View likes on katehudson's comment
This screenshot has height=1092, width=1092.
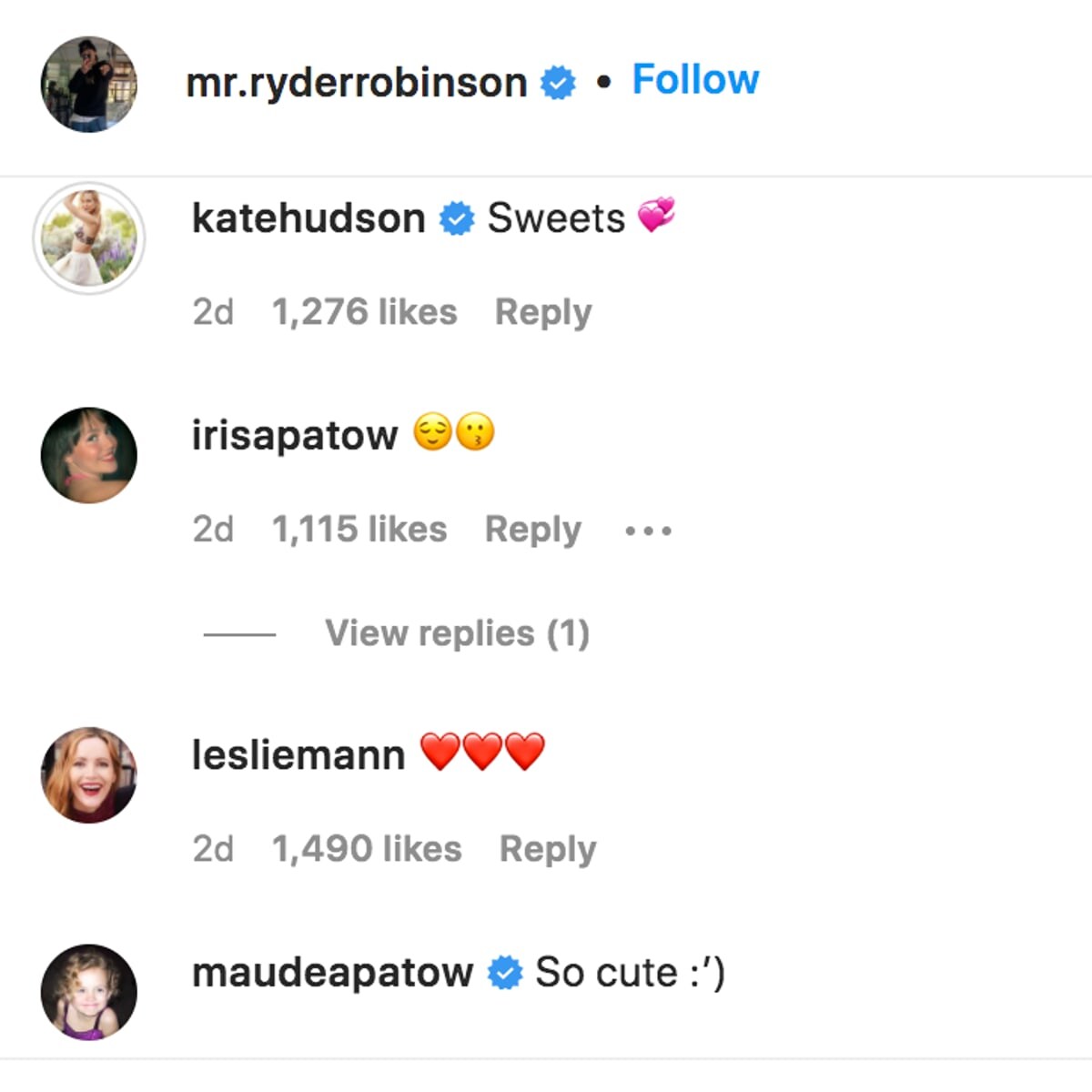coord(364,312)
